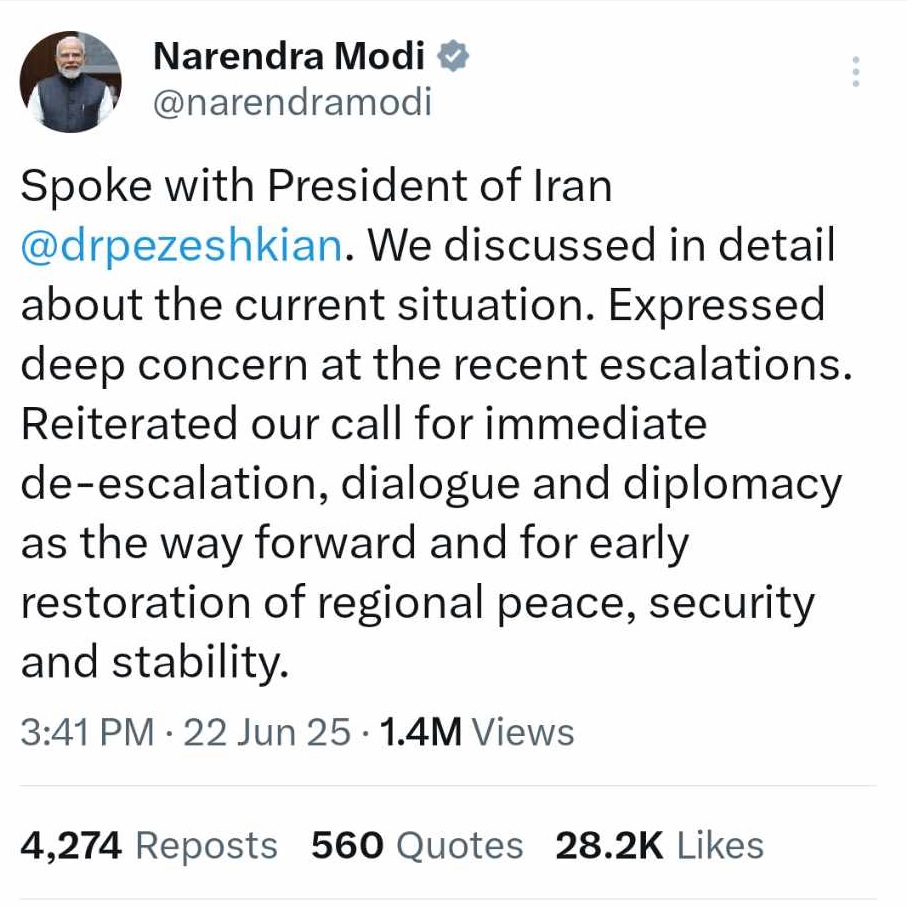Open the three-dot more options menu

coord(856,72)
